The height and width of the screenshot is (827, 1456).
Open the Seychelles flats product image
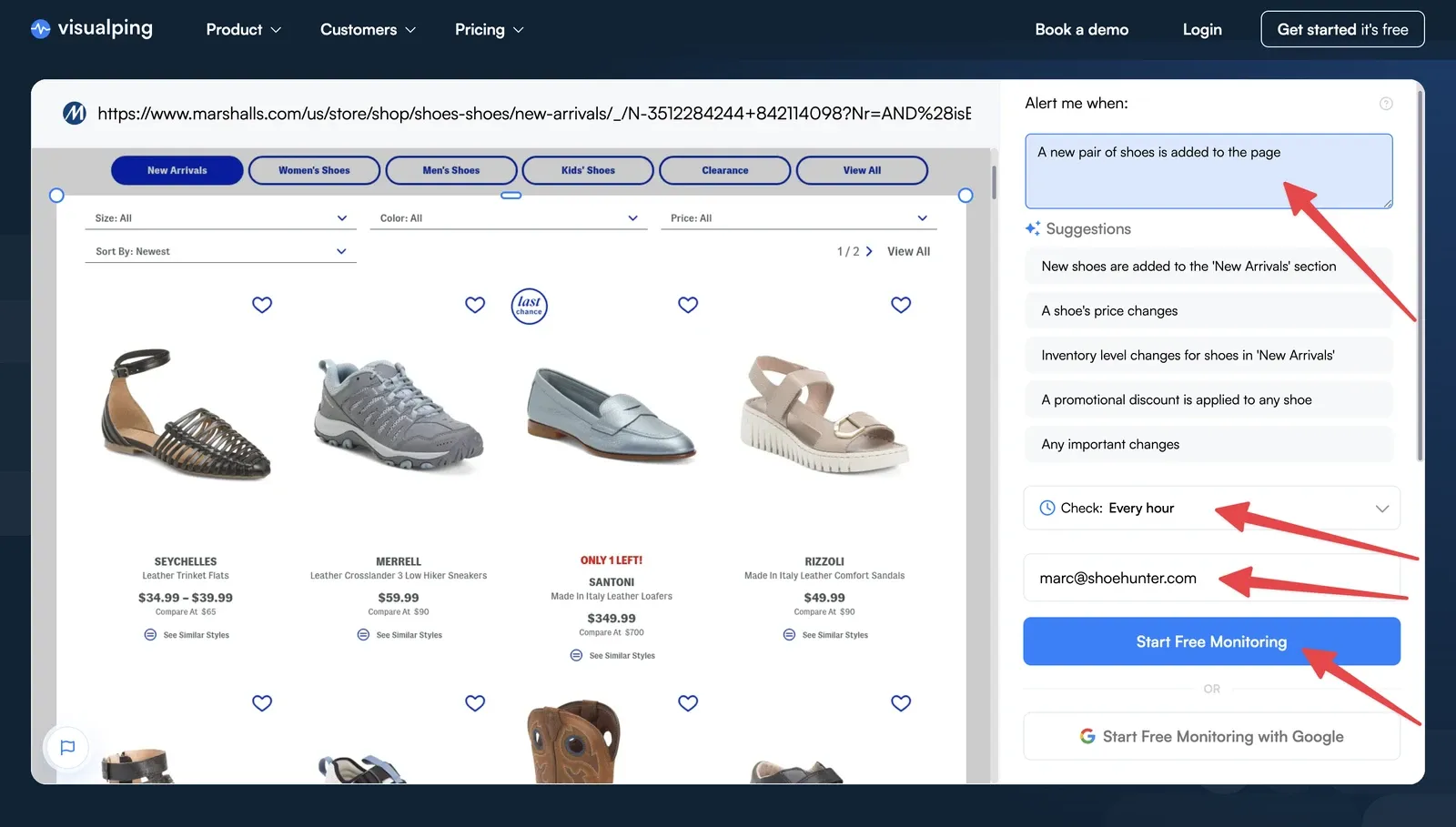186,415
